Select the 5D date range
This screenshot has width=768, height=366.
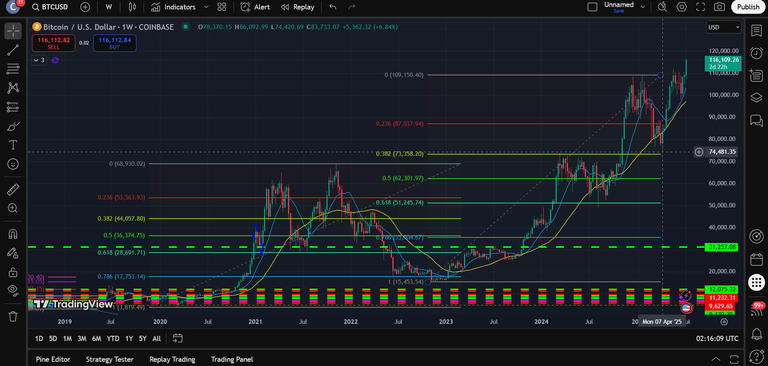53,339
